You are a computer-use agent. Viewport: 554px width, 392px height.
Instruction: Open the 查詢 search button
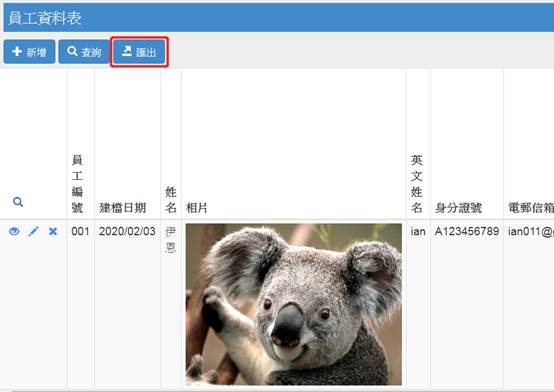[84, 52]
